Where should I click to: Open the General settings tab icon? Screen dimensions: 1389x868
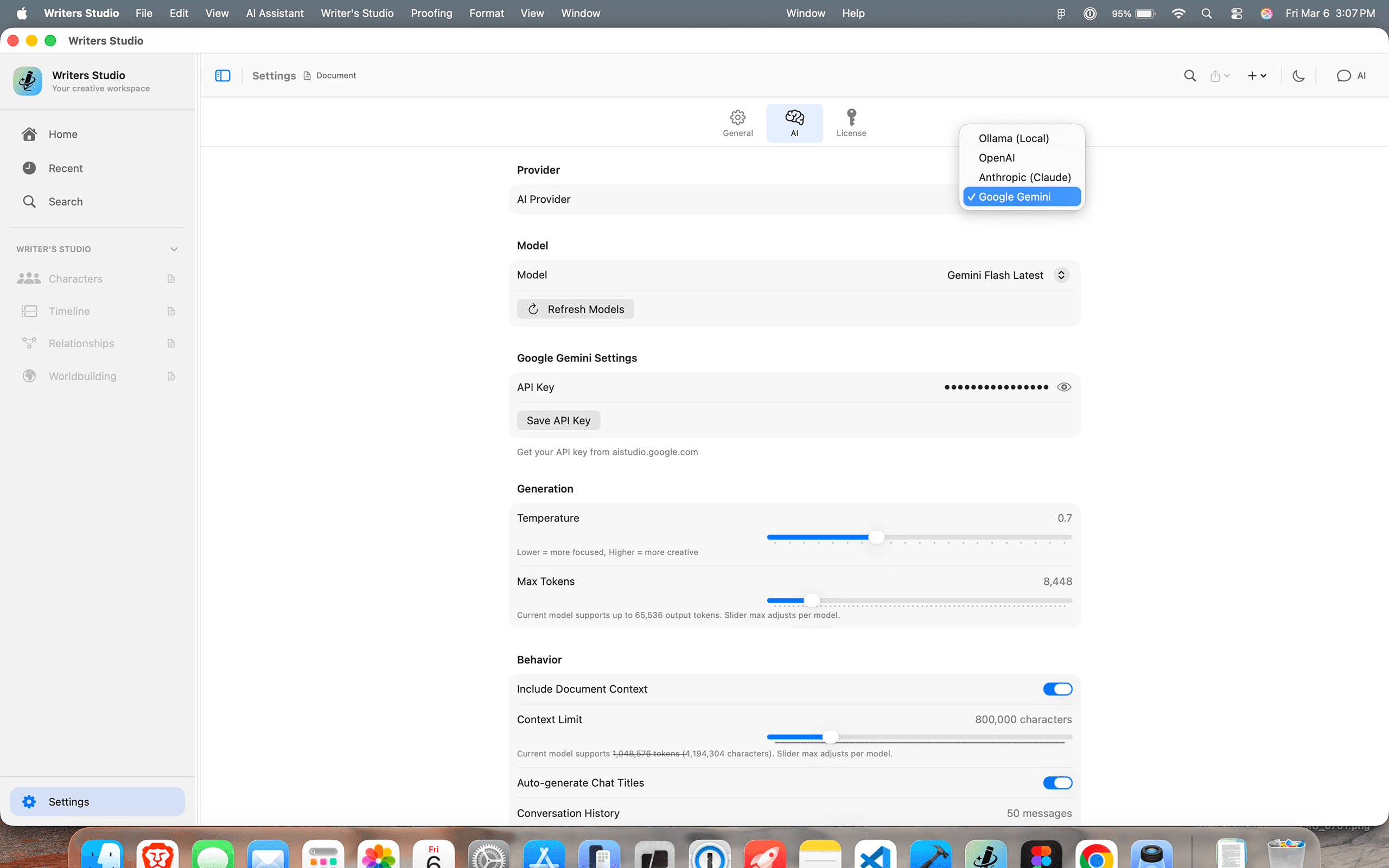[x=737, y=122]
